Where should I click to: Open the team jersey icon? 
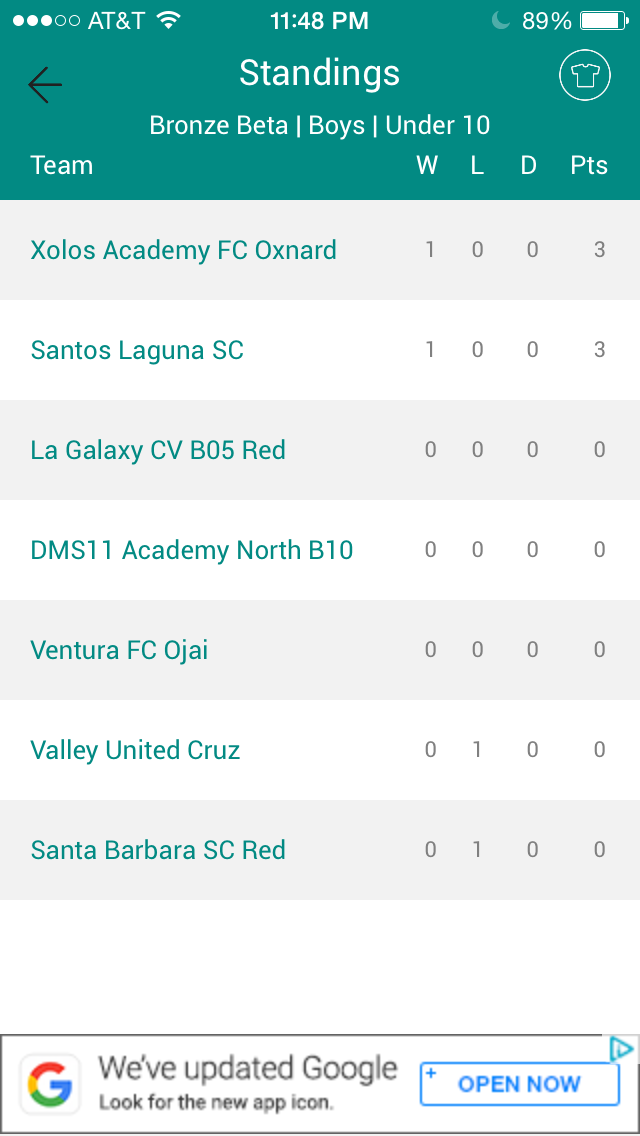coord(585,75)
